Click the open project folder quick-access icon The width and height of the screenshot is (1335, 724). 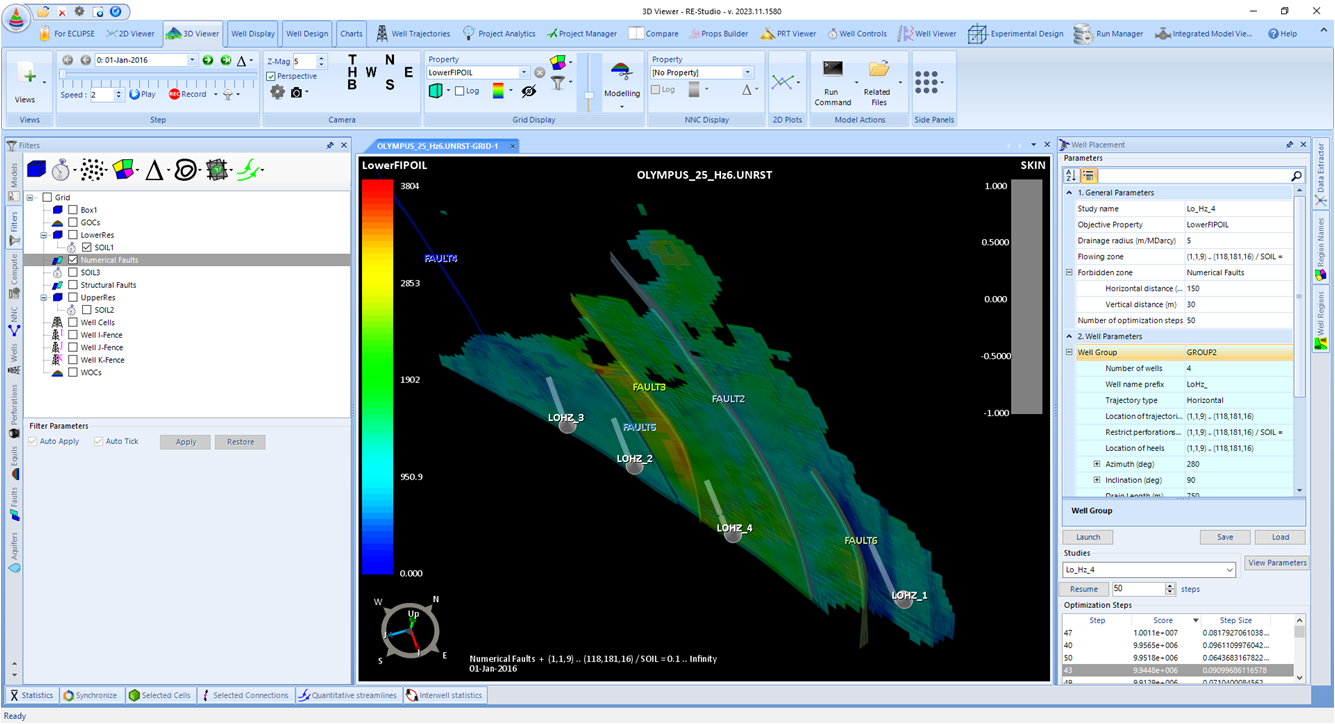click(x=43, y=11)
